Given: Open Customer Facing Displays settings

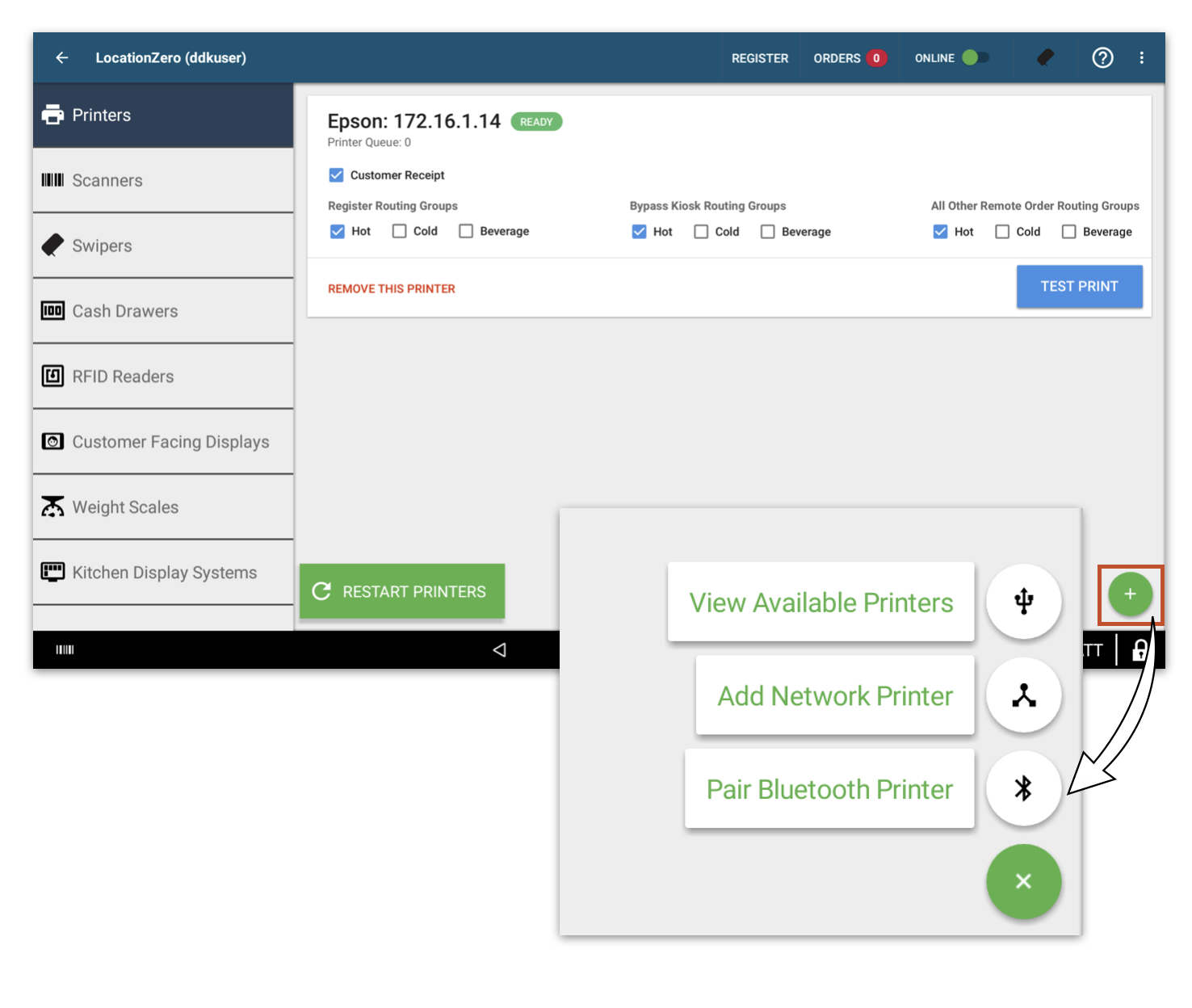Looking at the screenshot, I should 53,442.
